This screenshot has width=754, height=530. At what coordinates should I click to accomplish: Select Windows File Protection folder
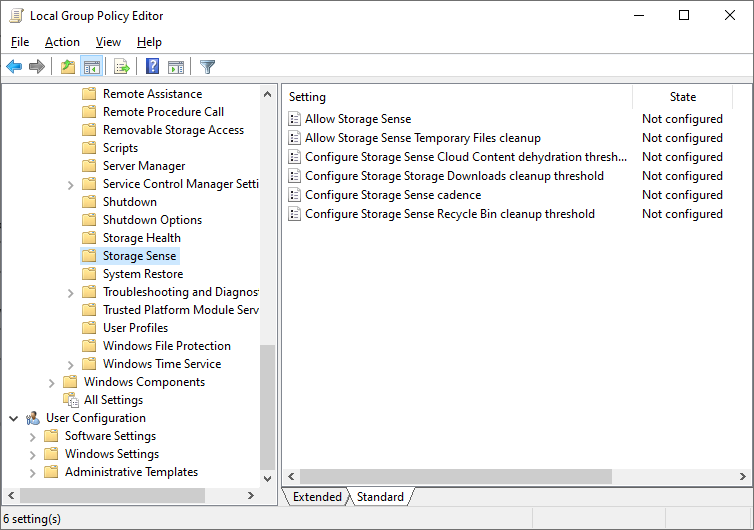click(x=166, y=346)
